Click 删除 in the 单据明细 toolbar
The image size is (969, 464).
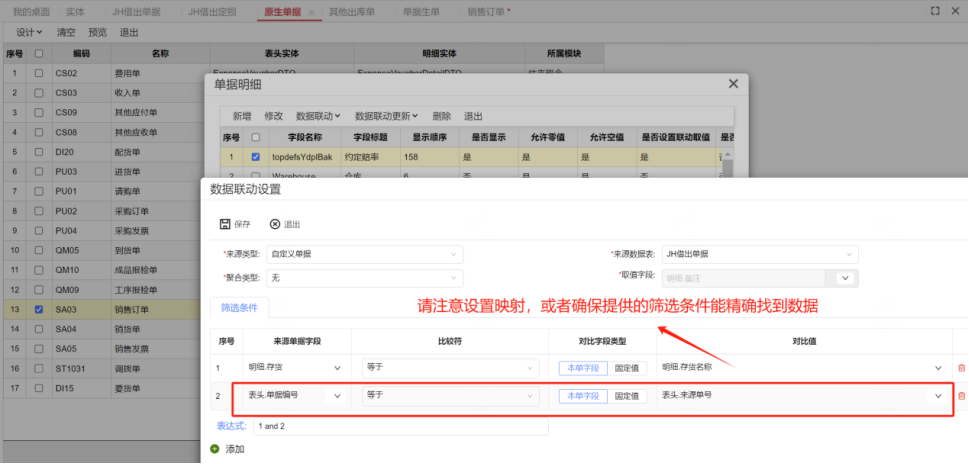441,116
